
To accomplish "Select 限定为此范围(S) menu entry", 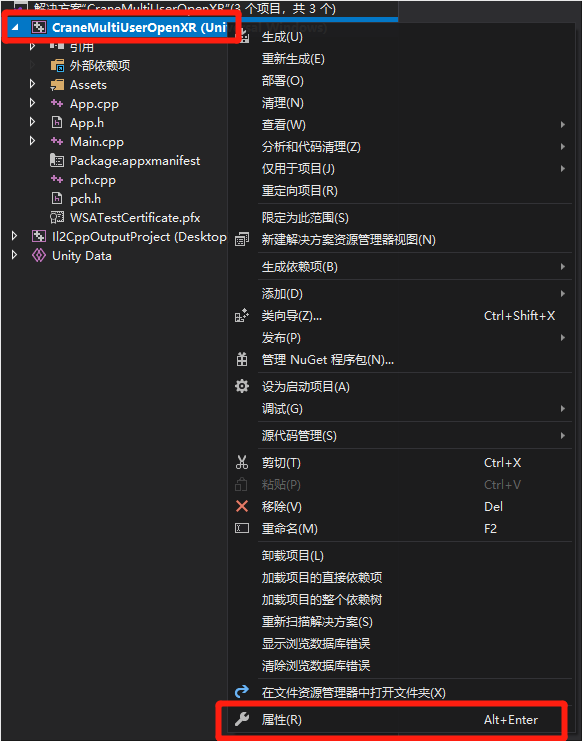I will click(x=305, y=218).
